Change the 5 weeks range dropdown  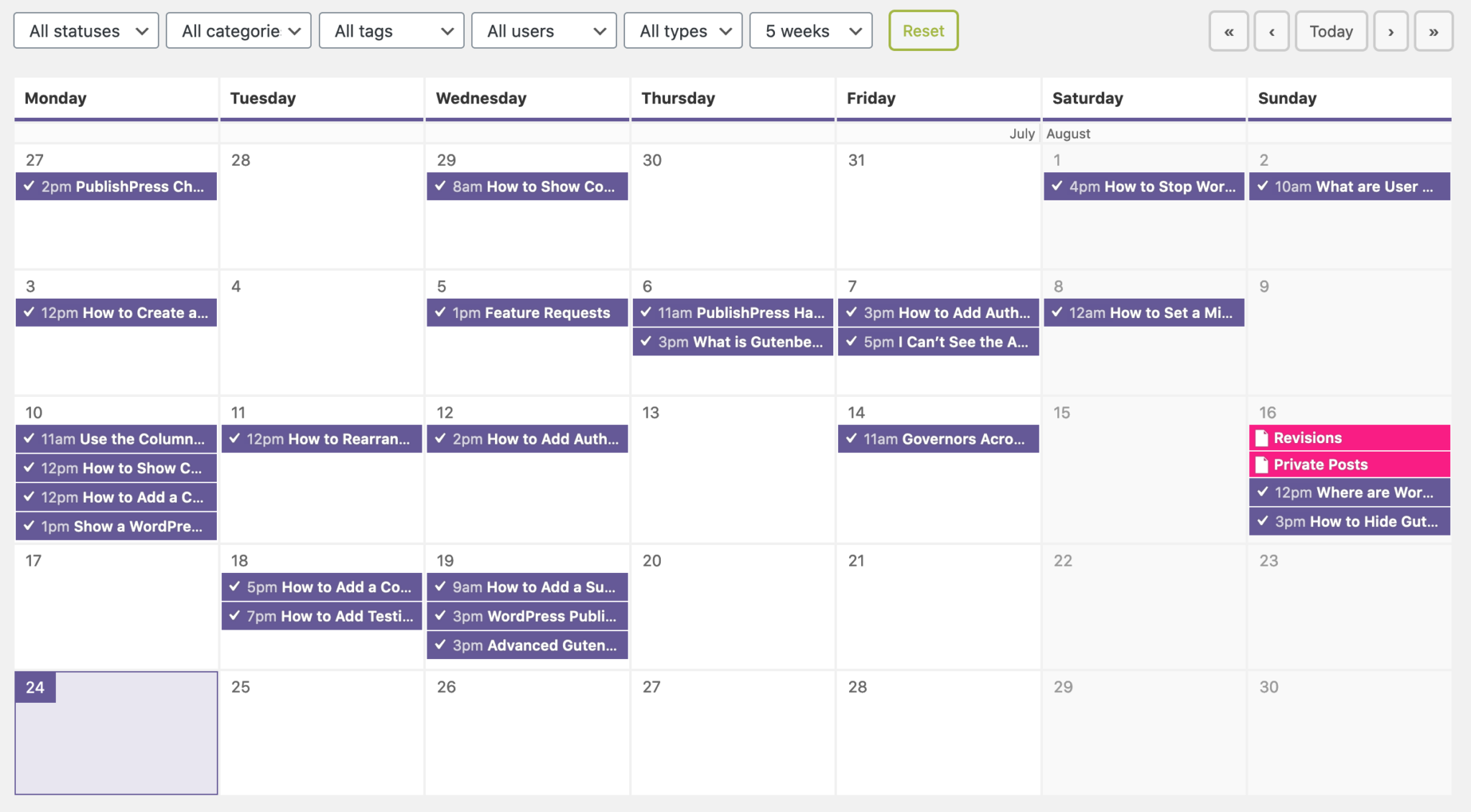coord(811,31)
